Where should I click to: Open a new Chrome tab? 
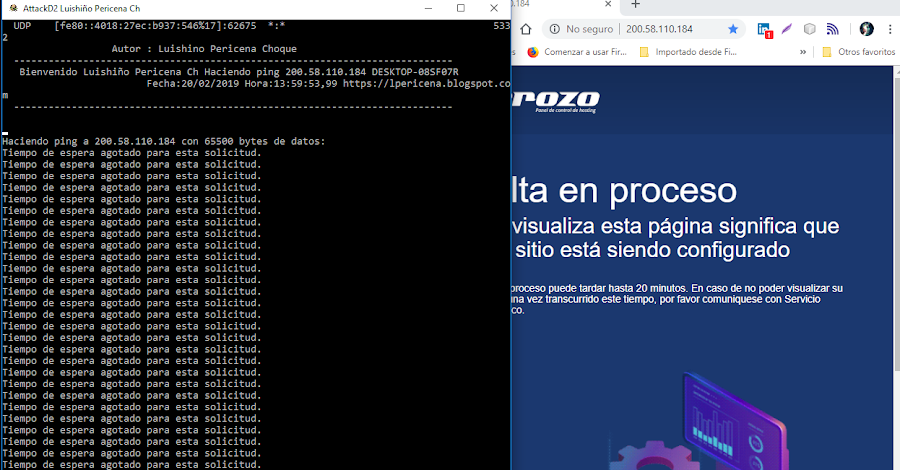(x=635, y=4)
